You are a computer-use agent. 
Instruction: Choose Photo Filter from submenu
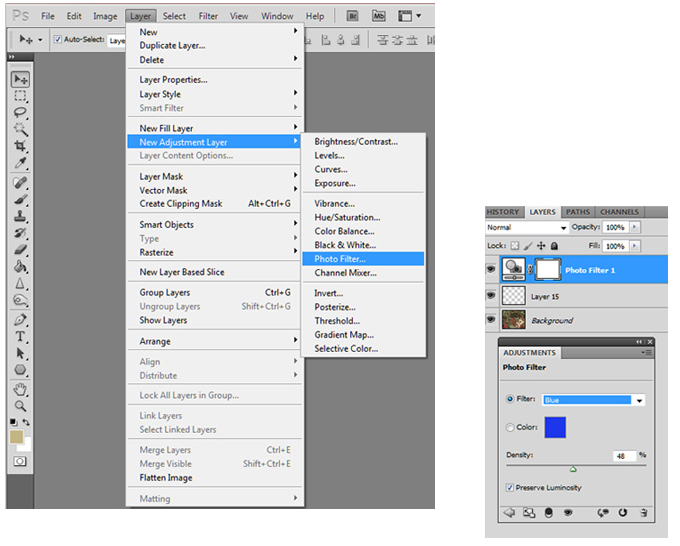[x=363, y=259]
